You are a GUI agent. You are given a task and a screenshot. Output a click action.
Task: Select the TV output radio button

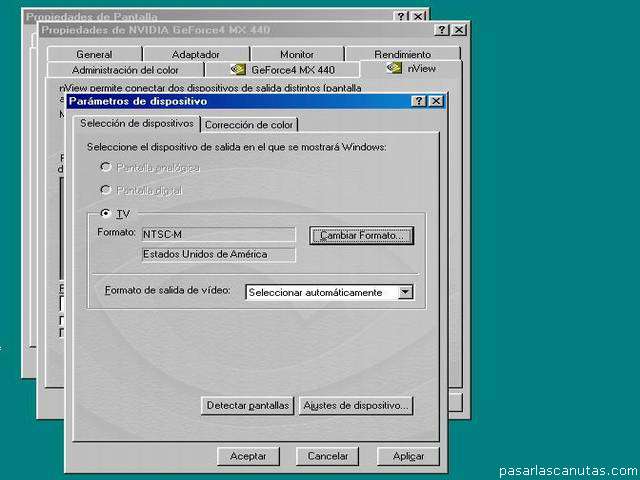tap(106, 214)
